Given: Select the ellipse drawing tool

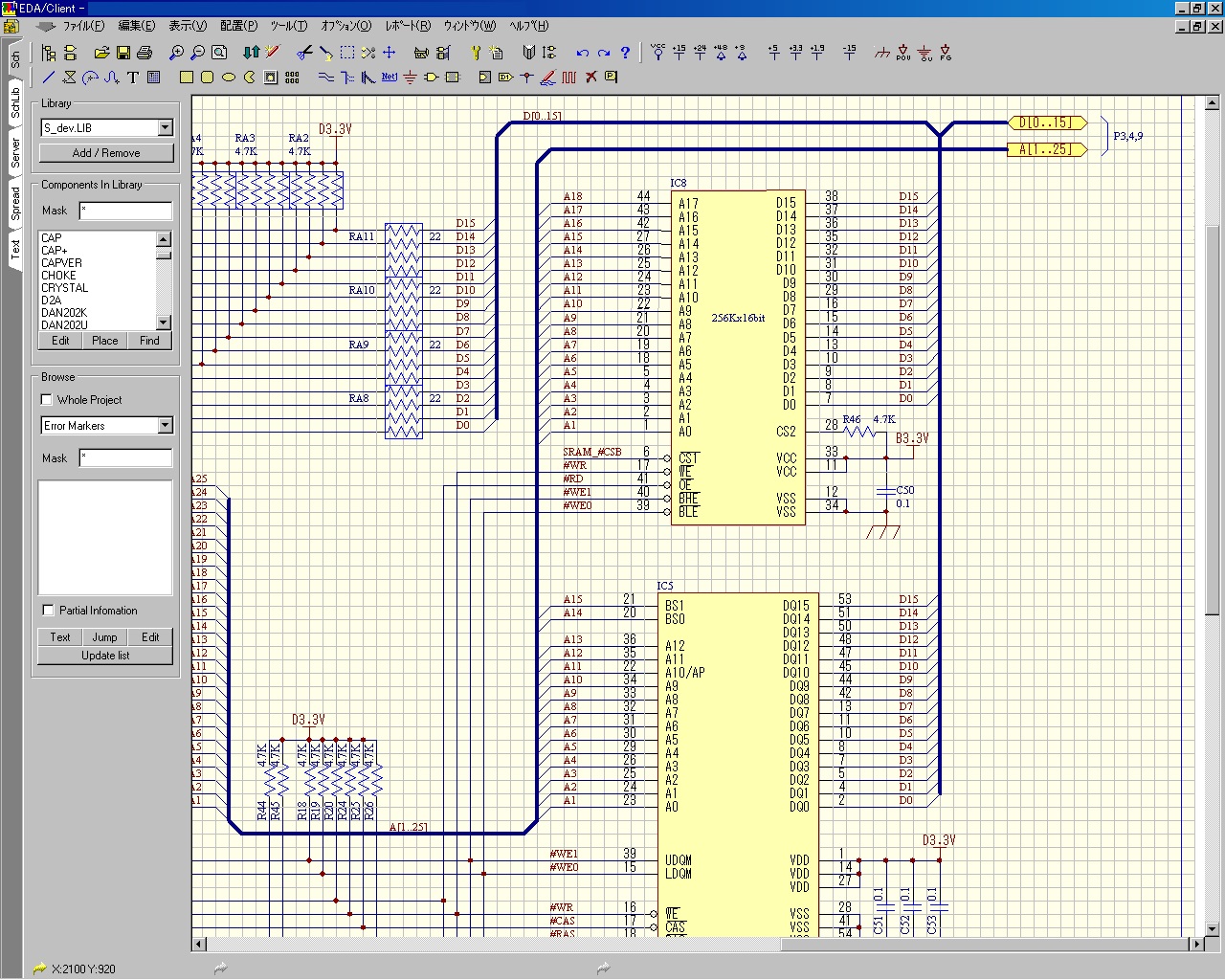Looking at the screenshot, I should click(229, 77).
